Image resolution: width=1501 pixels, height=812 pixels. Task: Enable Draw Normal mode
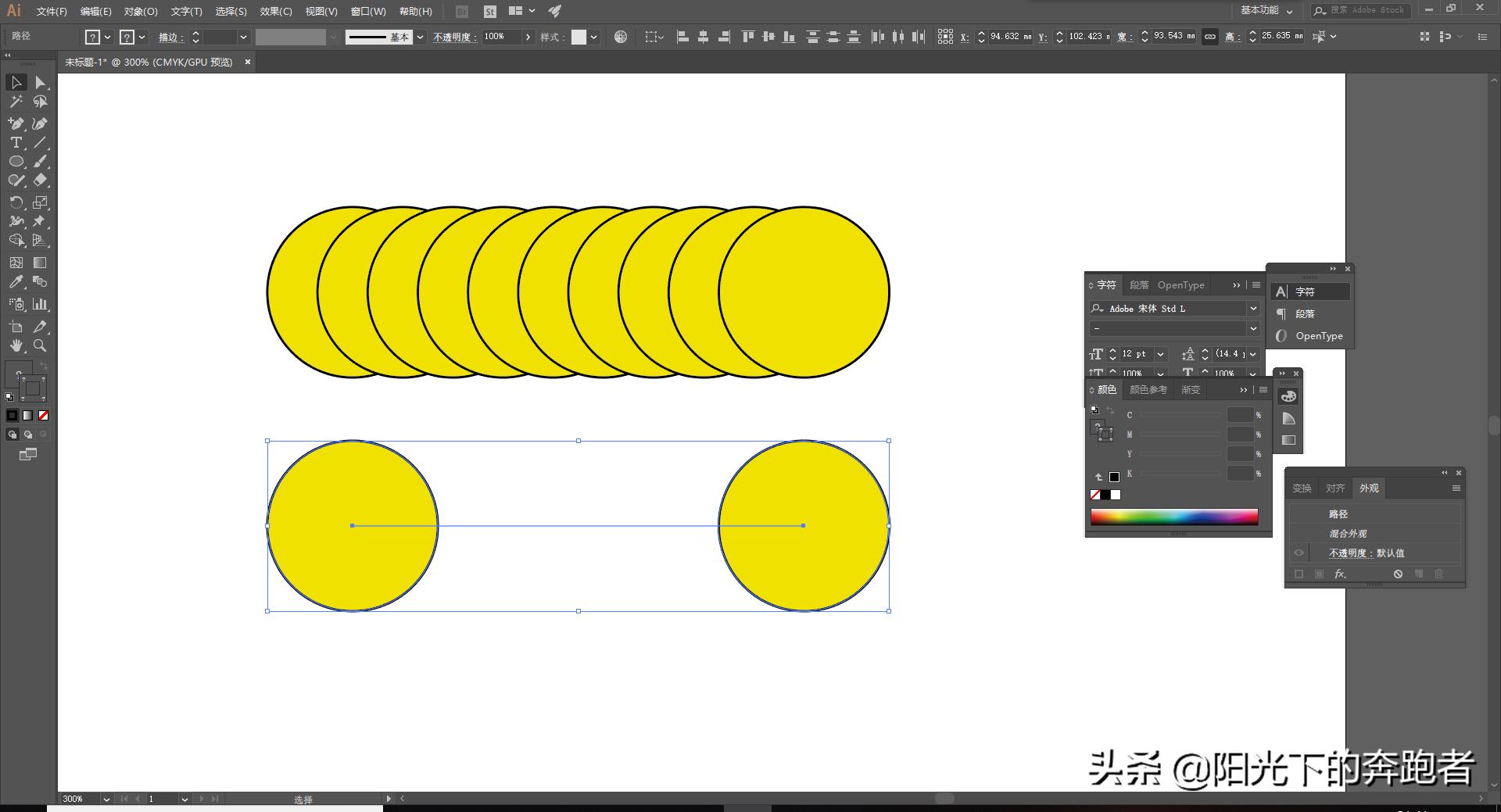[12, 435]
